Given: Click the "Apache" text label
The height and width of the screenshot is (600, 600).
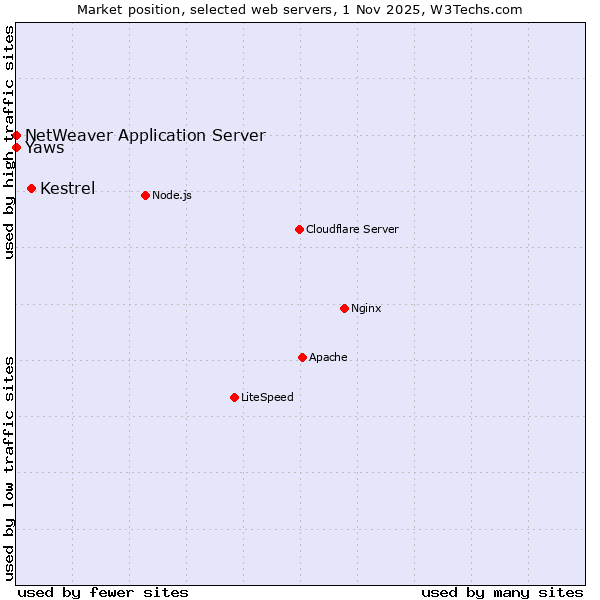Looking at the screenshot, I should point(328,357).
